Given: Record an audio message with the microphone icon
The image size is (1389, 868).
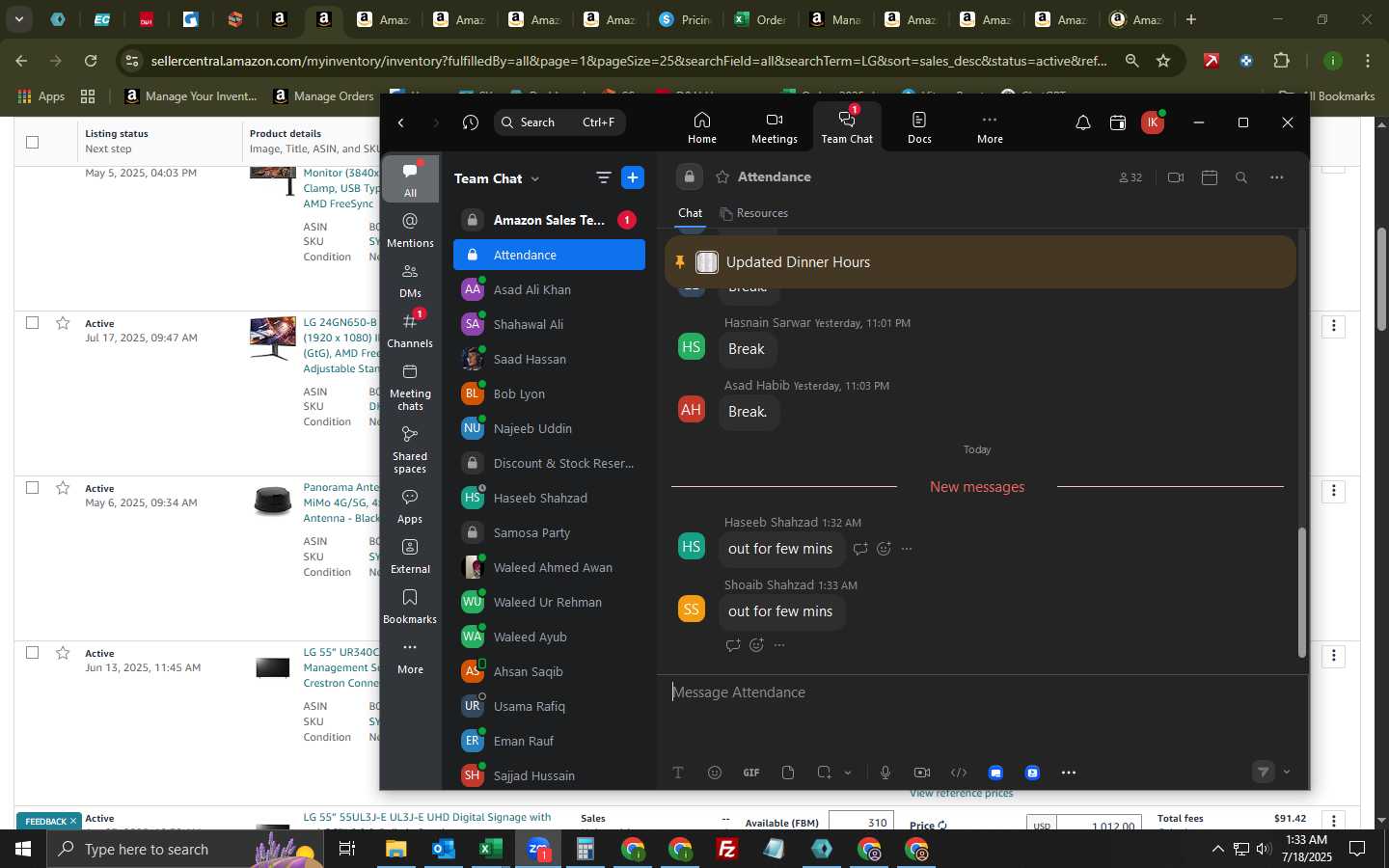Looking at the screenshot, I should [x=885, y=773].
